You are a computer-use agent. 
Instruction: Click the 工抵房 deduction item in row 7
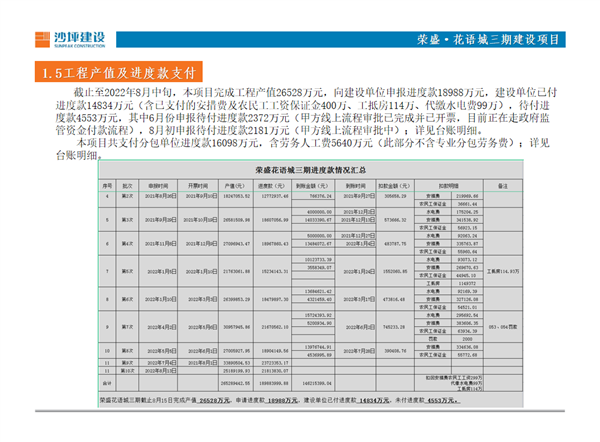433,284
